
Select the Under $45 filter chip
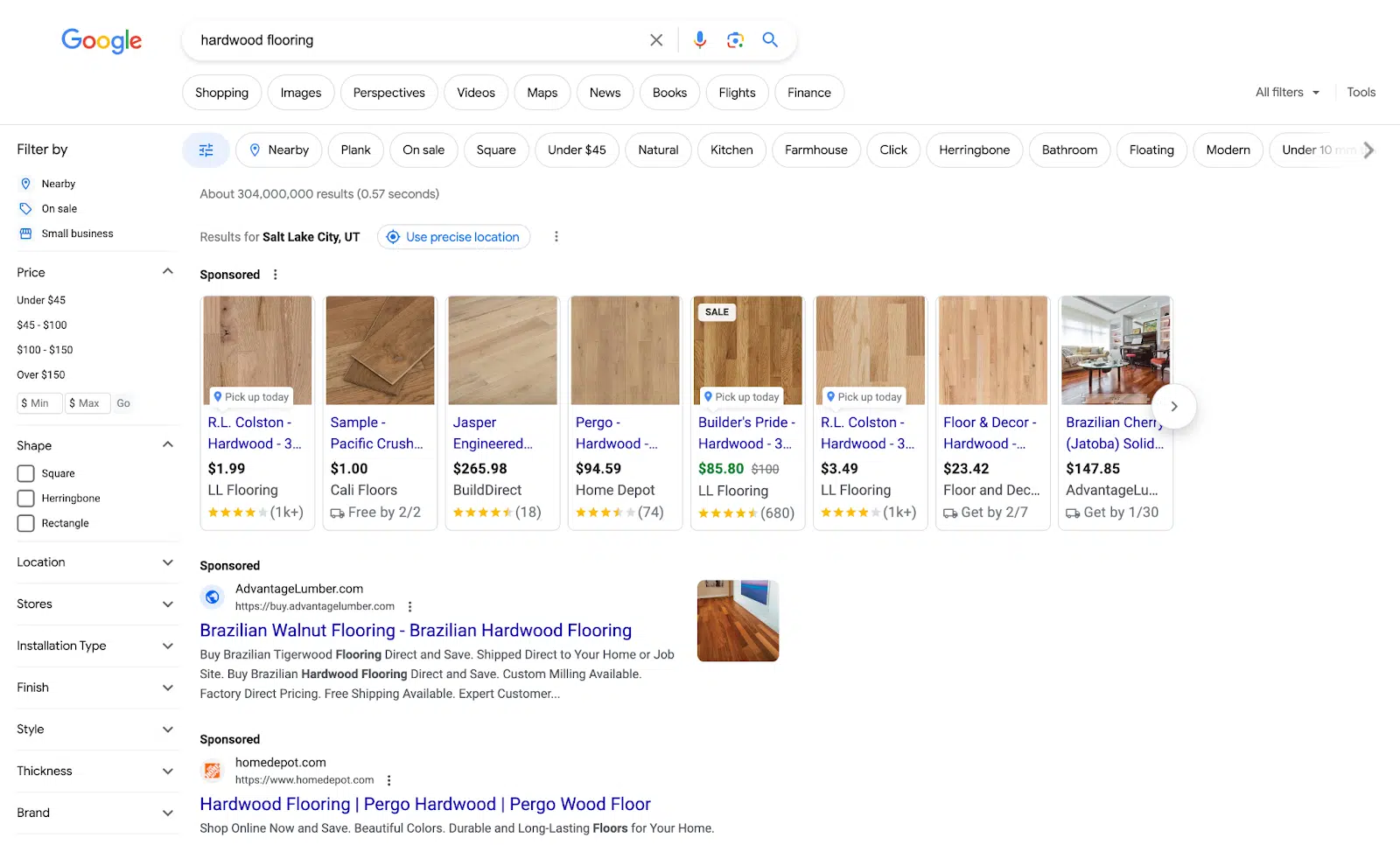tap(577, 150)
